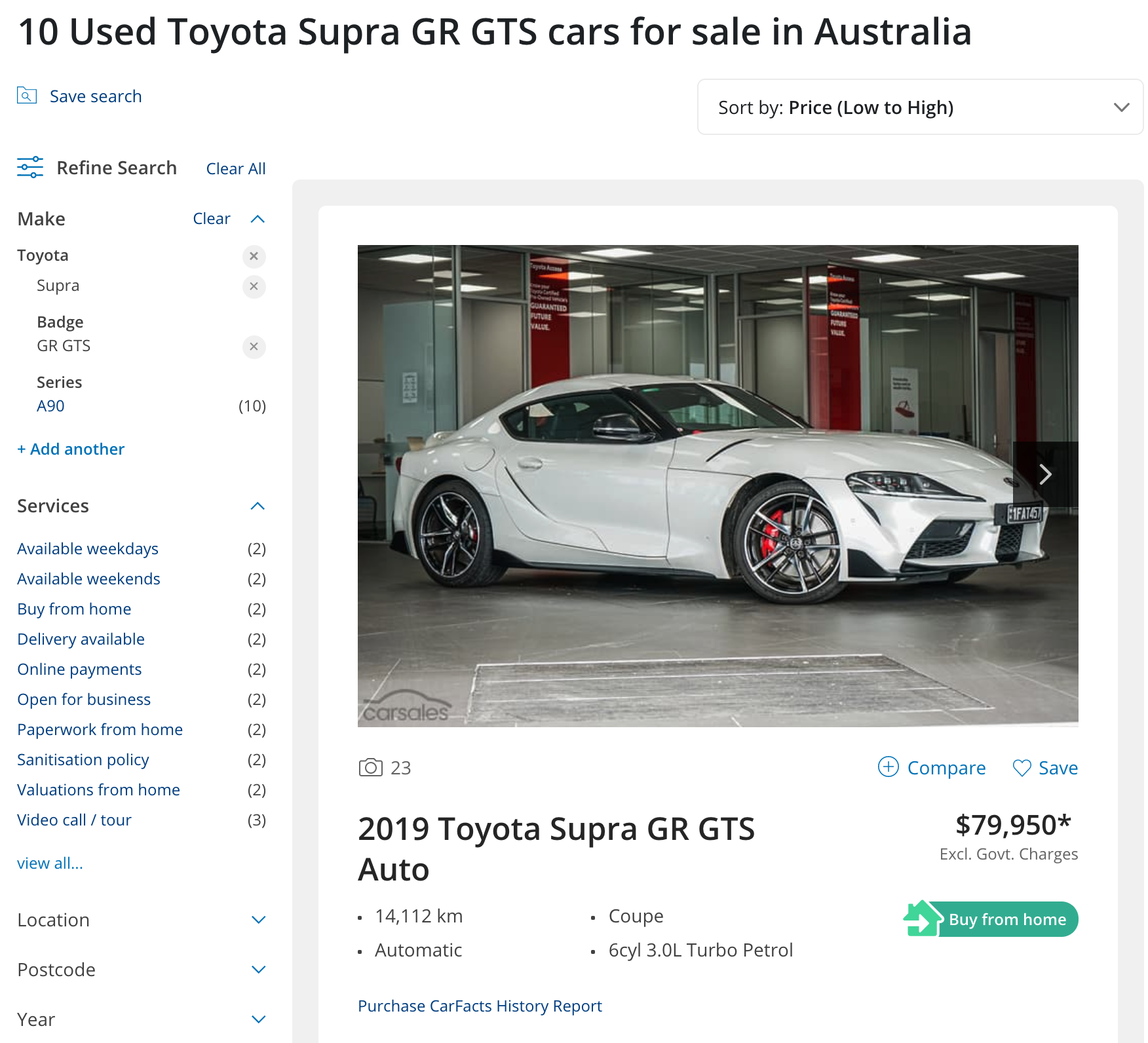Save listing with the heart icon
1148x1043 pixels.
[x=1022, y=768]
